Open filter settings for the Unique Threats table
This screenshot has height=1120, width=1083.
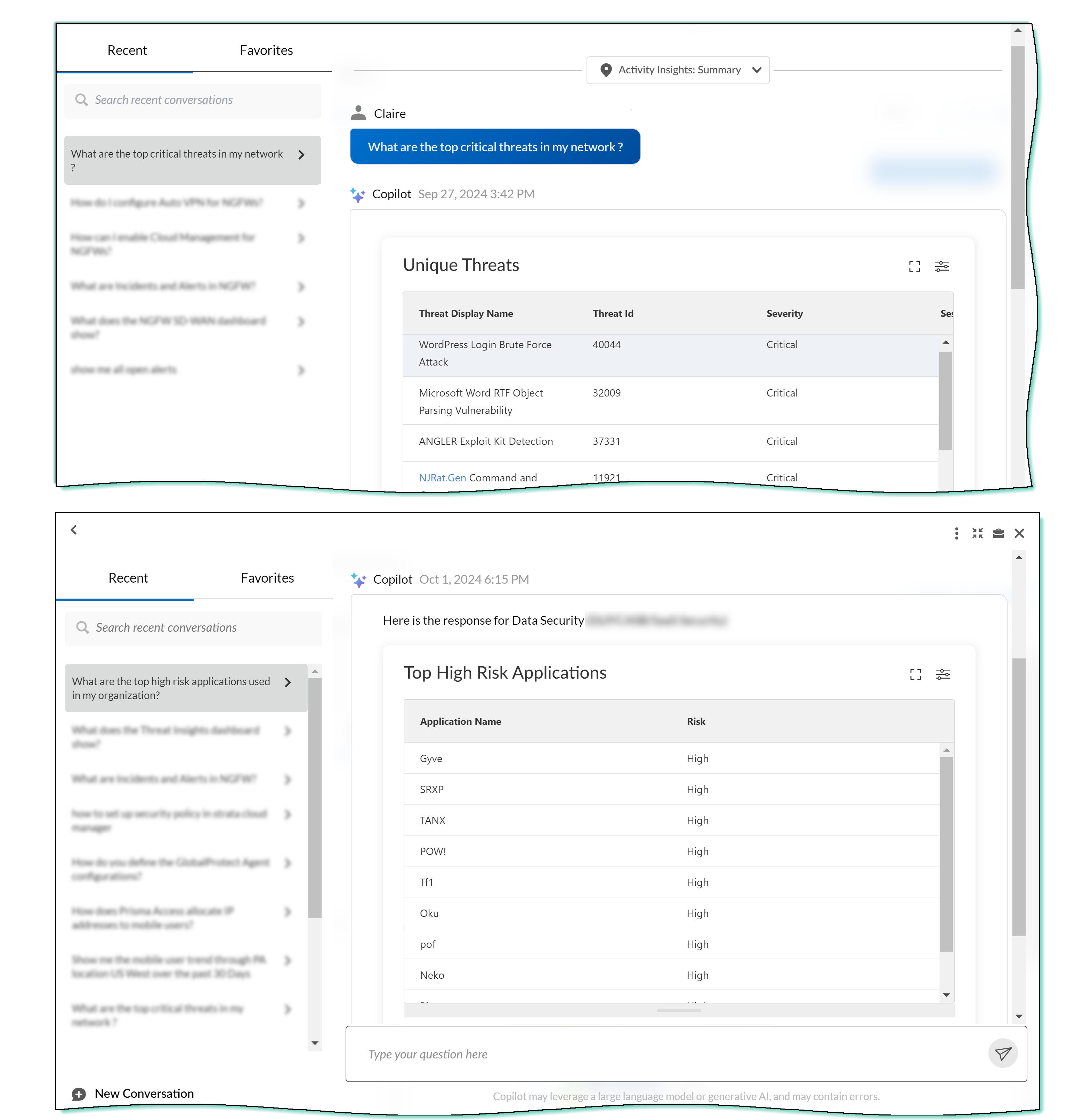[x=941, y=266]
